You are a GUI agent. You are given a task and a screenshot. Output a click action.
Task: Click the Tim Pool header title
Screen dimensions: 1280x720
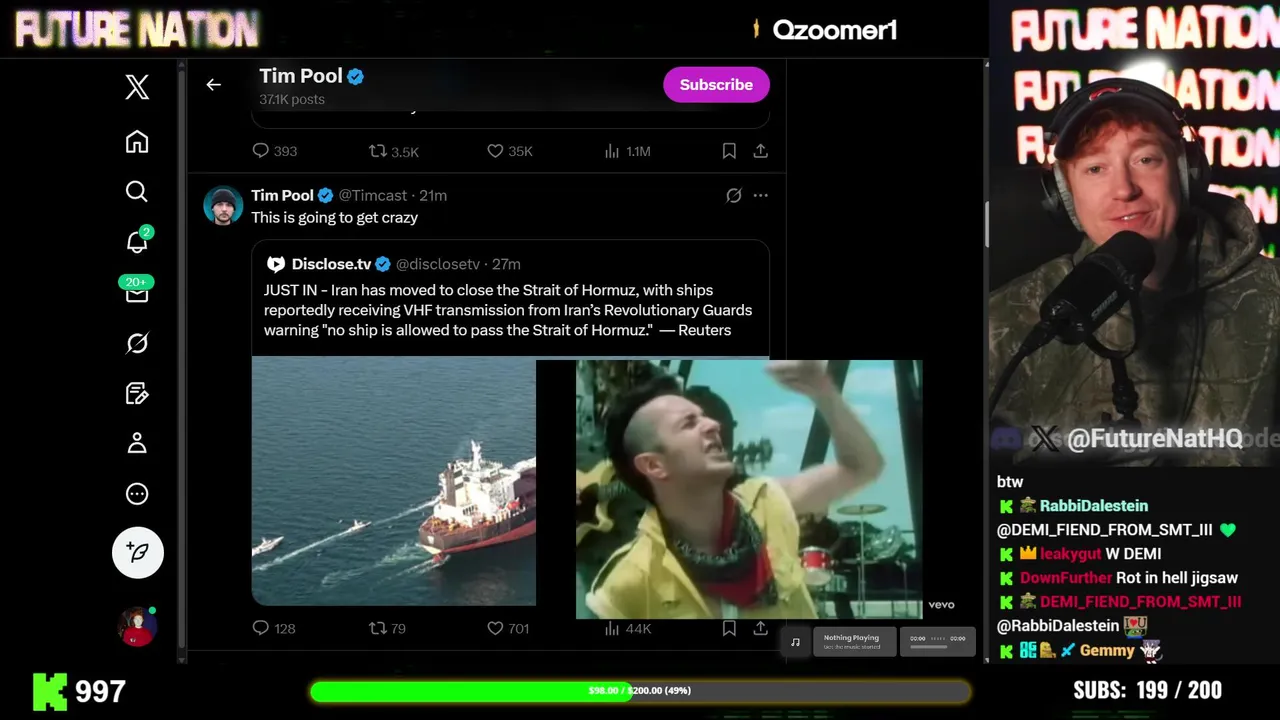[x=300, y=76]
